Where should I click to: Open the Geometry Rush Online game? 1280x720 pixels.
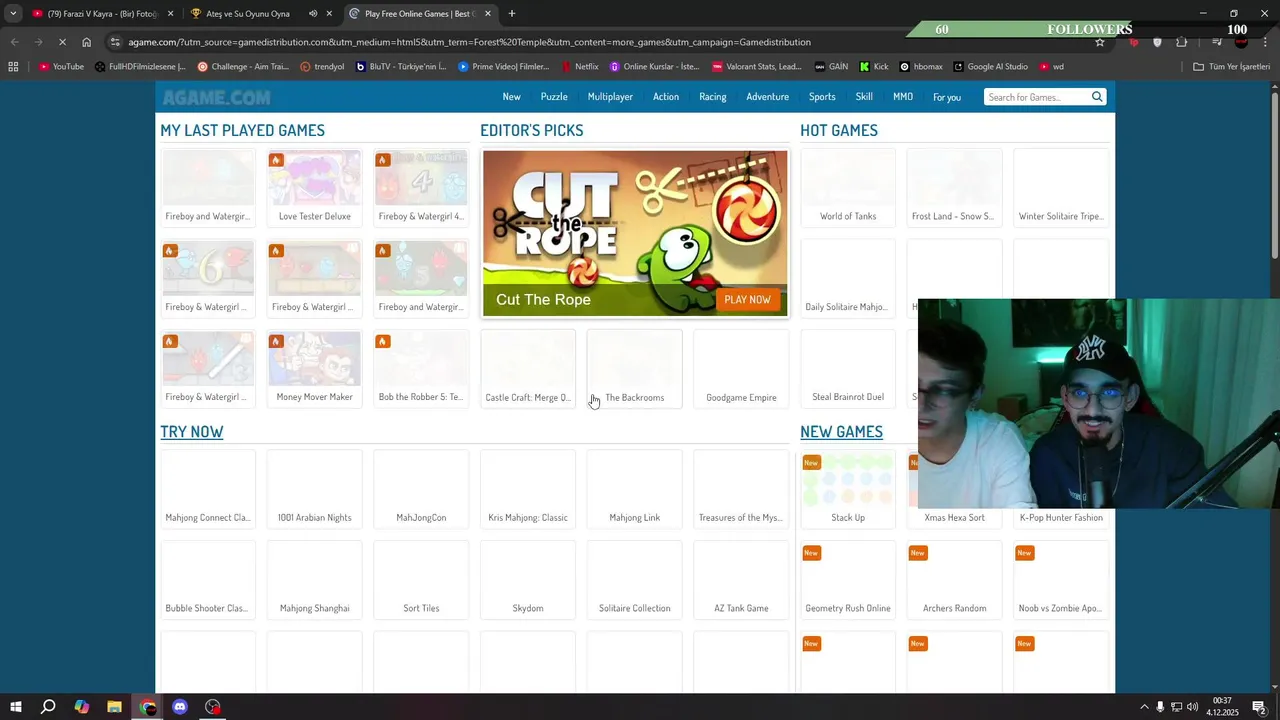pyautogui.click(x=848, y=580)
